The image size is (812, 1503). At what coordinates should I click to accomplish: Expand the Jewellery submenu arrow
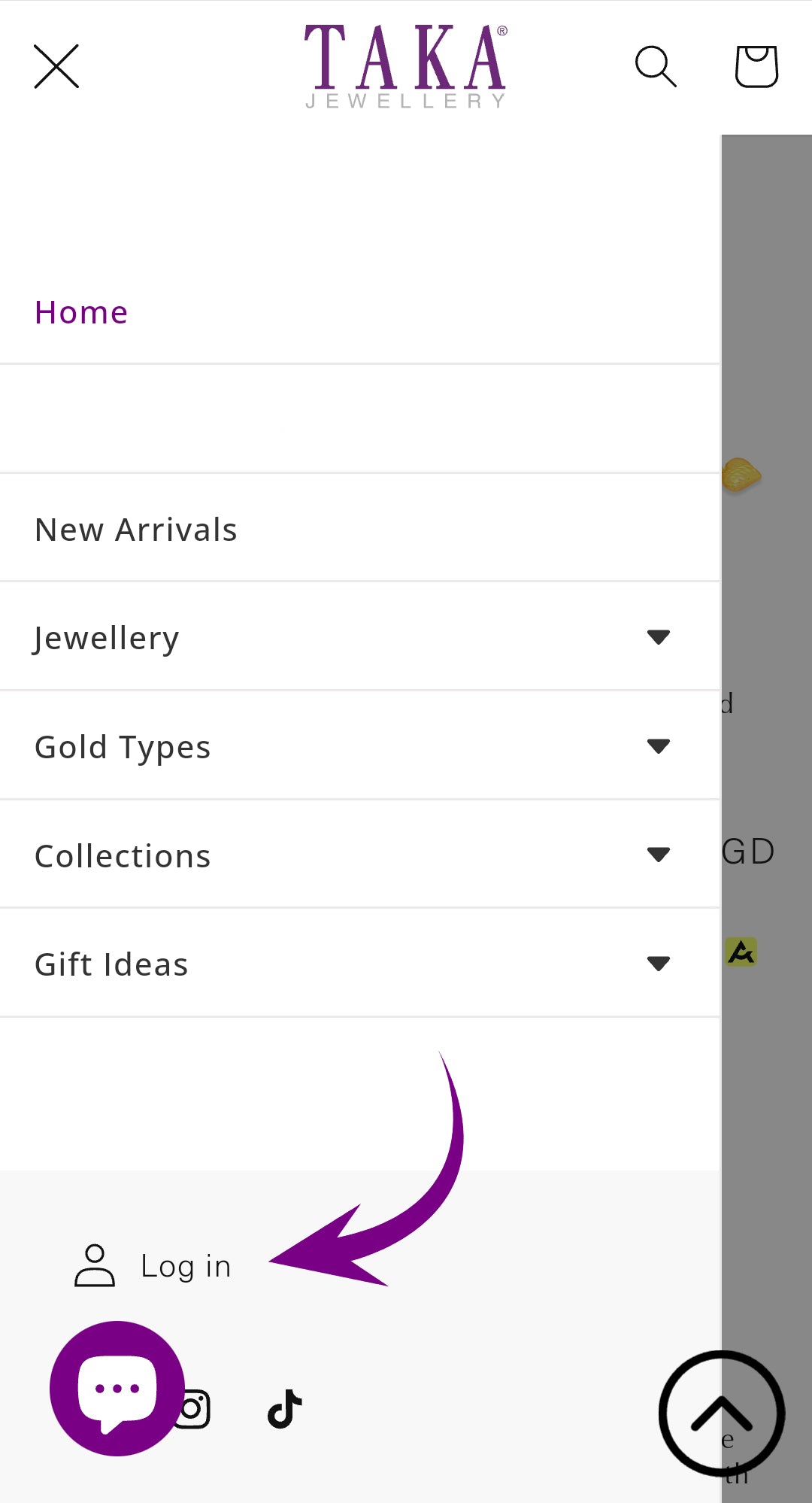coord(659,637)
